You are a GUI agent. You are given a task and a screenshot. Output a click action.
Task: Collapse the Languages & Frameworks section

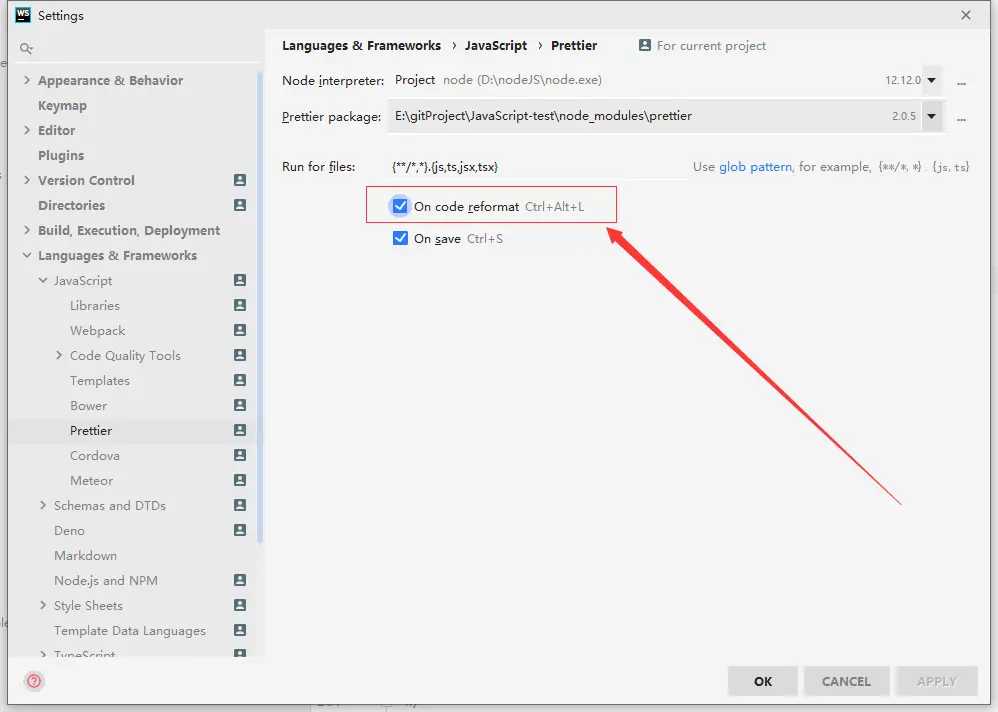tap(27, 255)
